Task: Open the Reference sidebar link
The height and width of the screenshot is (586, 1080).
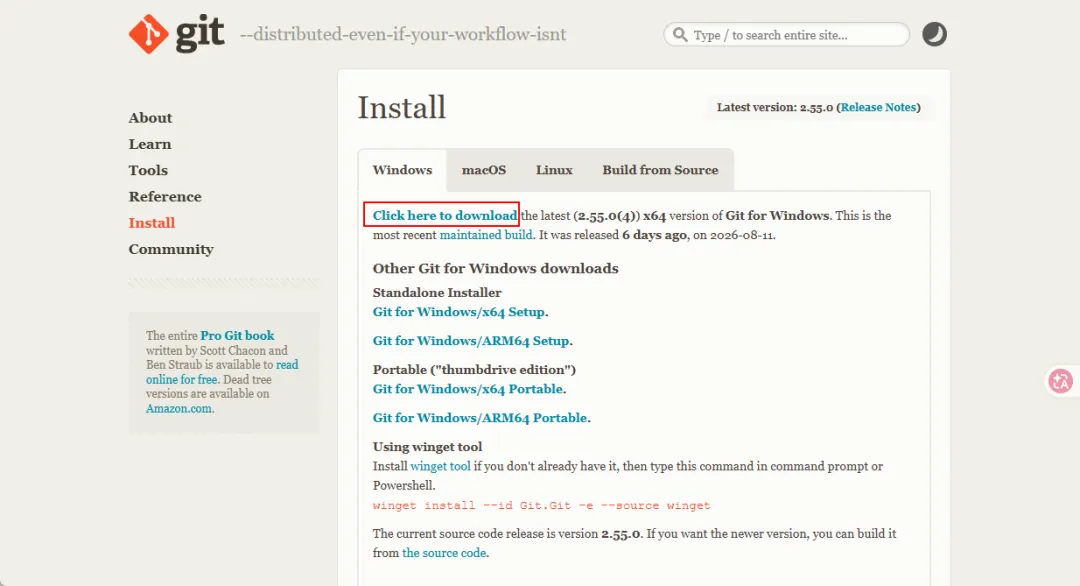Action: pyautogui.click(x=165, y=196)
